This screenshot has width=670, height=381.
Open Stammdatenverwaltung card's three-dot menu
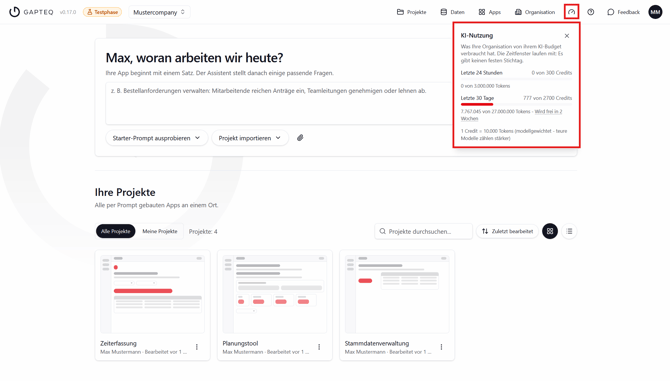click(441, 347)
